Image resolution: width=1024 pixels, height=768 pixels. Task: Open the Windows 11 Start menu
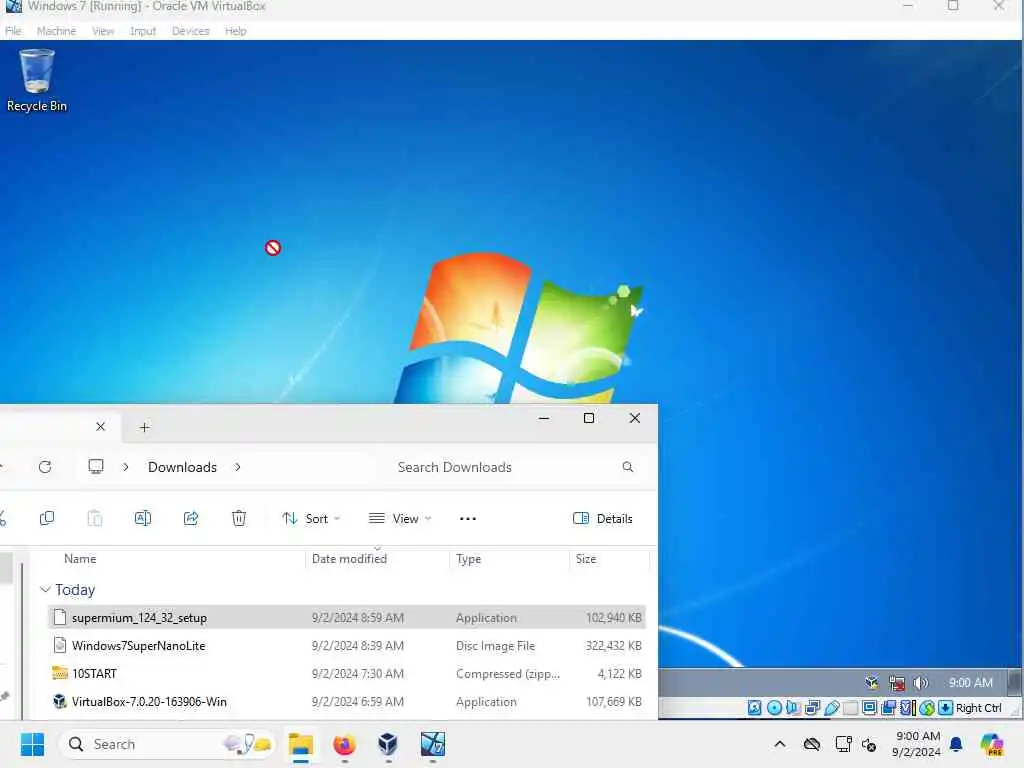[x=32, y=744]
